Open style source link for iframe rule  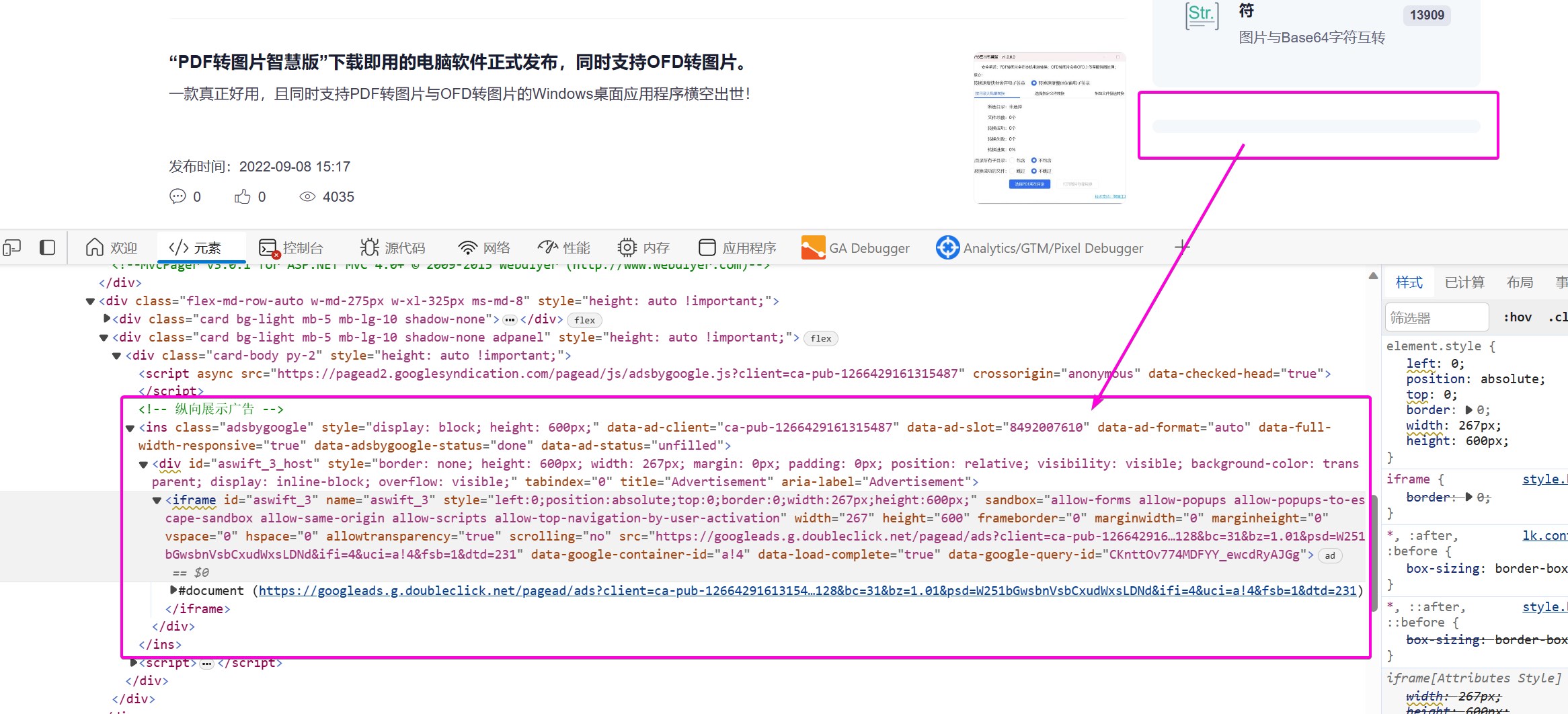1544,479
